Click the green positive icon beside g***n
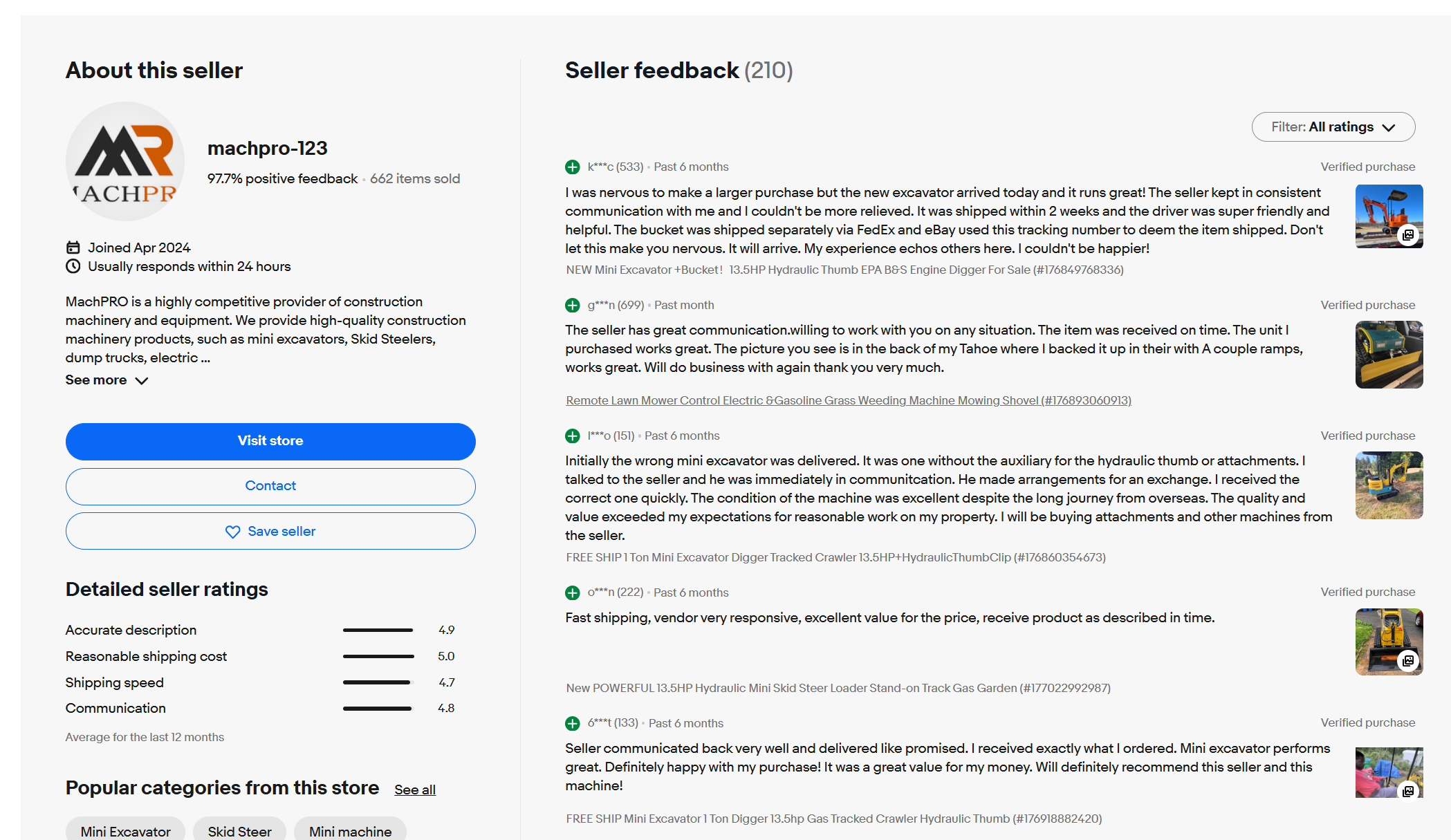Screen dimensions: 1451x840 (573, 305)
